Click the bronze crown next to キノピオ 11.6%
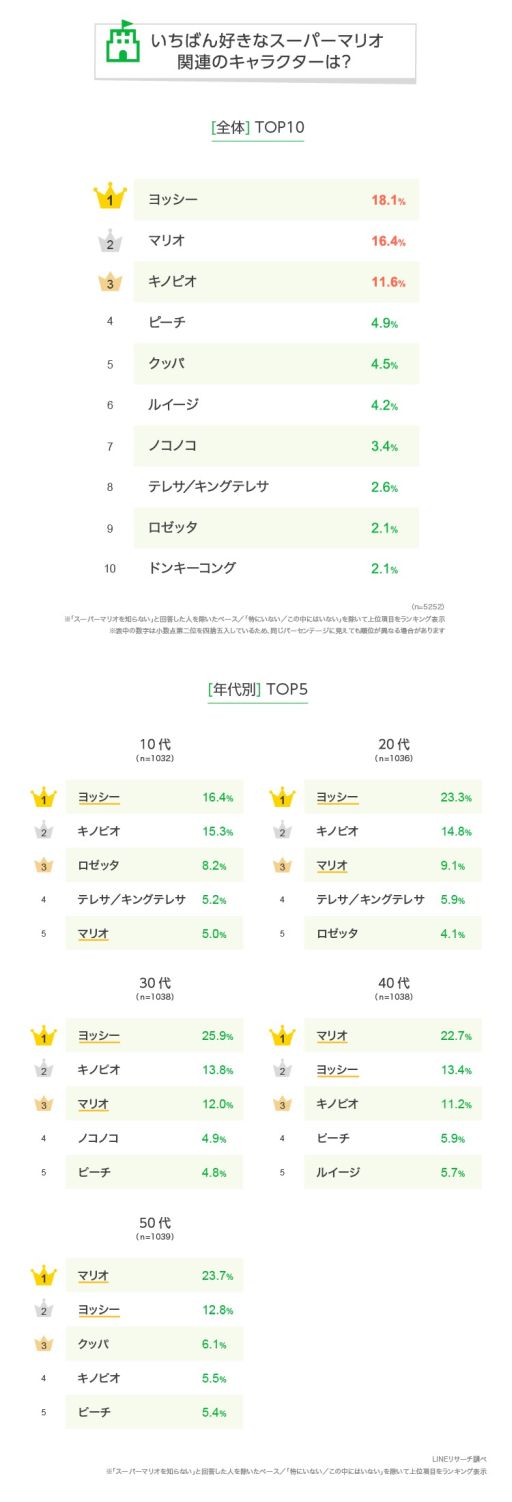Image resolution: width=512 pixels, height=1502 pixels. coord(110,283)
